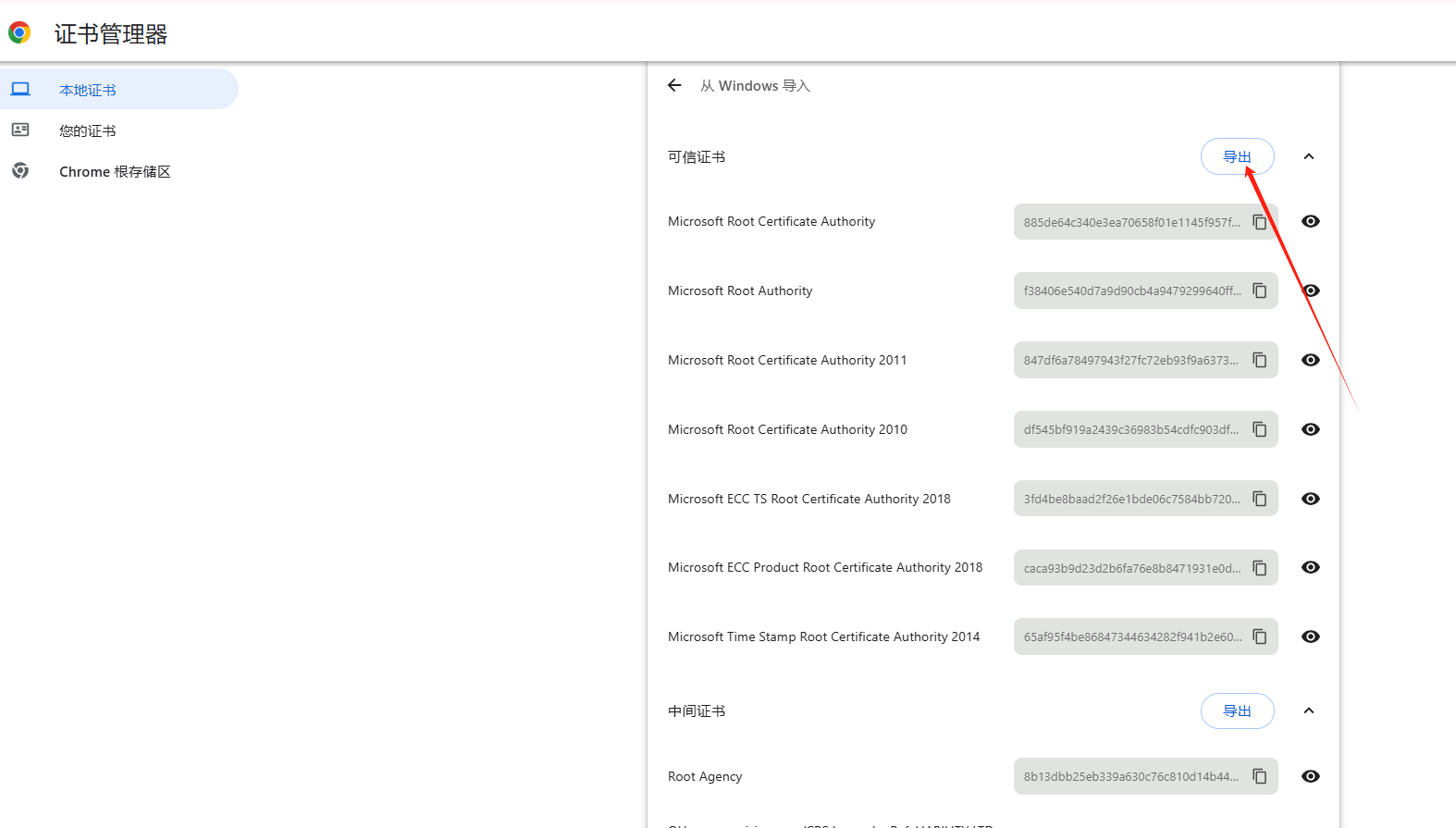Click the ID card icon beside 您的证书
Viewport: 1456px width, 828px height.
[x=20, y=130]
